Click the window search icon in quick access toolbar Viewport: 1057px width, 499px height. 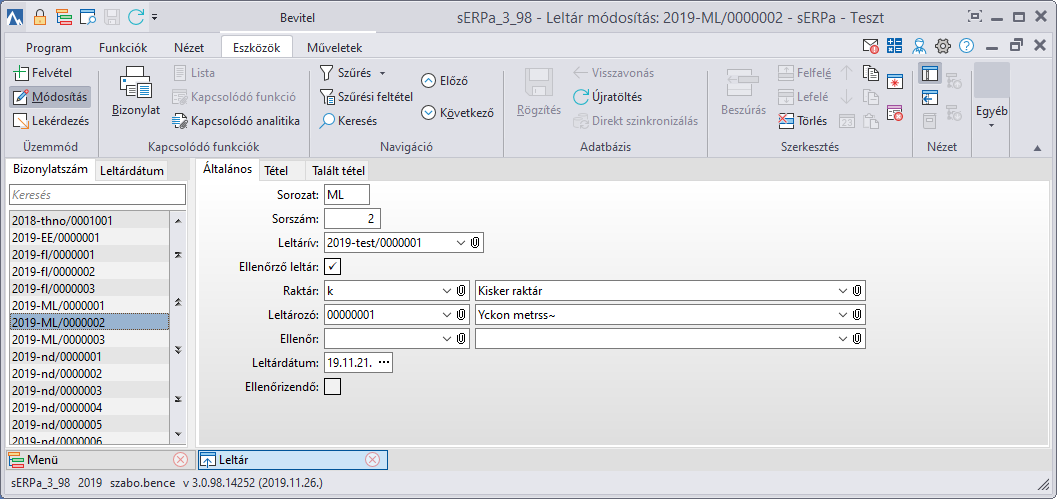(88, 16)
